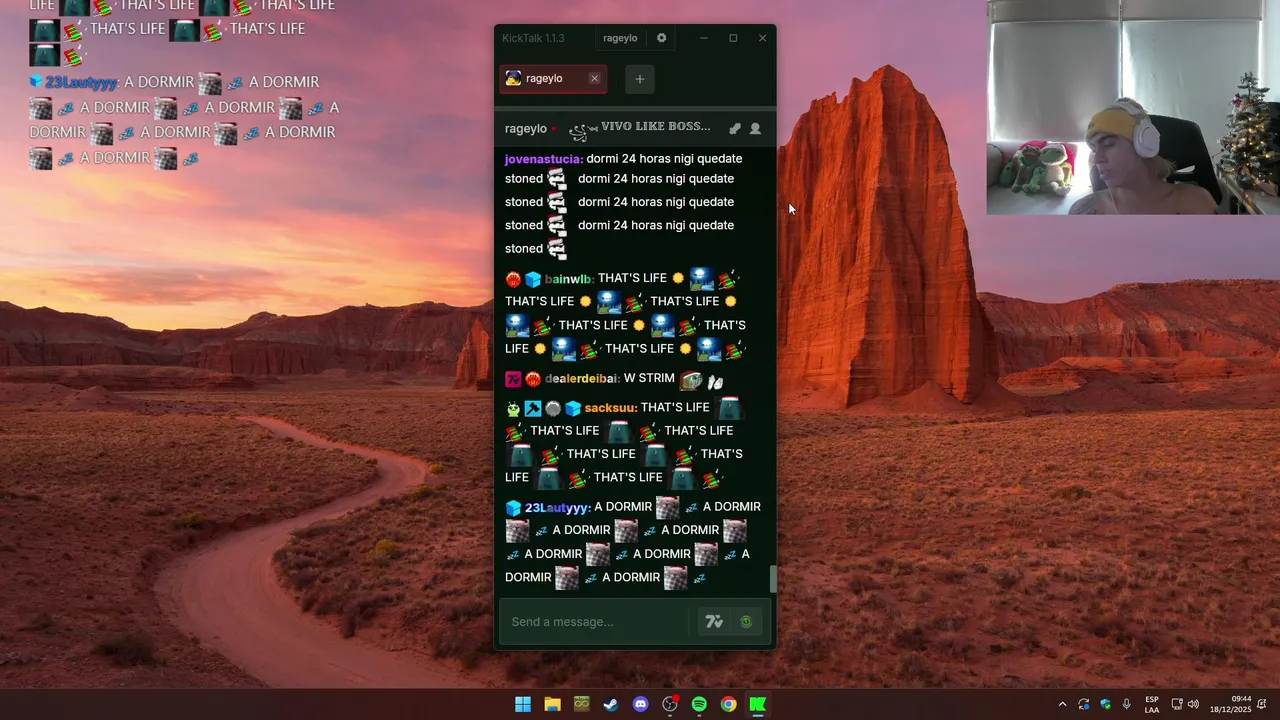Click the sync tray icon

point(1084,704)
